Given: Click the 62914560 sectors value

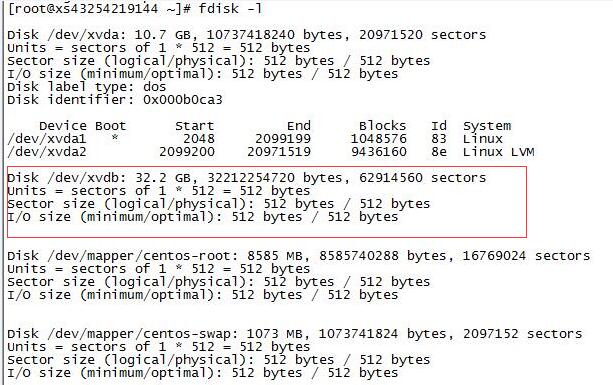Looking at the screenshot, I should 423,178.
